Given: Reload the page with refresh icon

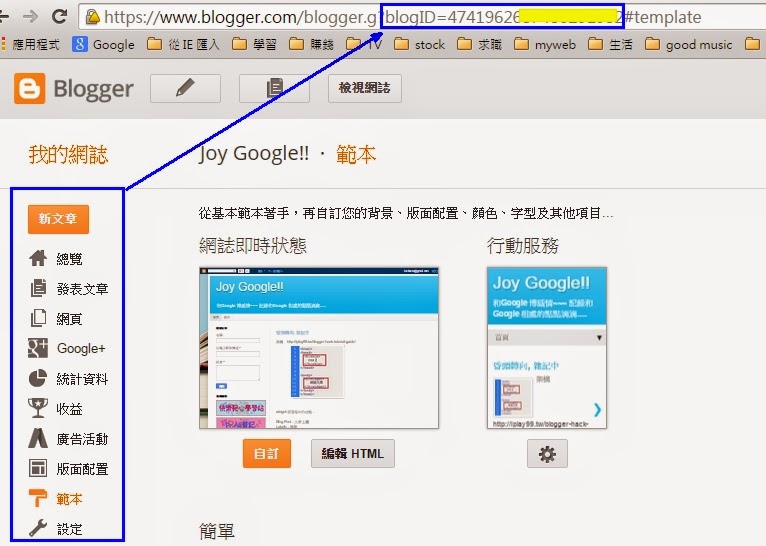Looking at the screenshot, I should [60, 17].
